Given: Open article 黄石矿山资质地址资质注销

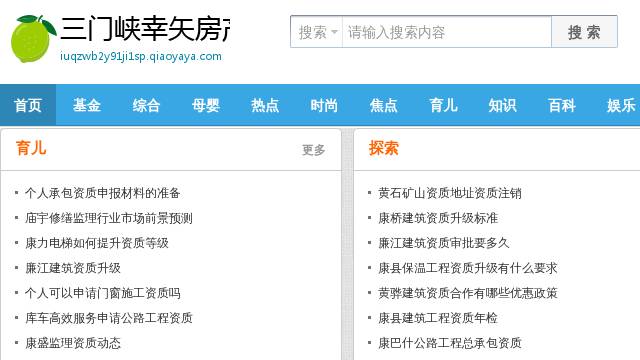Looking at the screenshot, I should (x=450, y=193).
